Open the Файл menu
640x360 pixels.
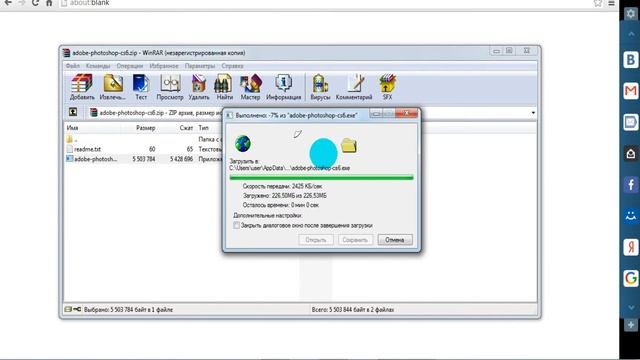pyautogui.click(x=73, y=66)
